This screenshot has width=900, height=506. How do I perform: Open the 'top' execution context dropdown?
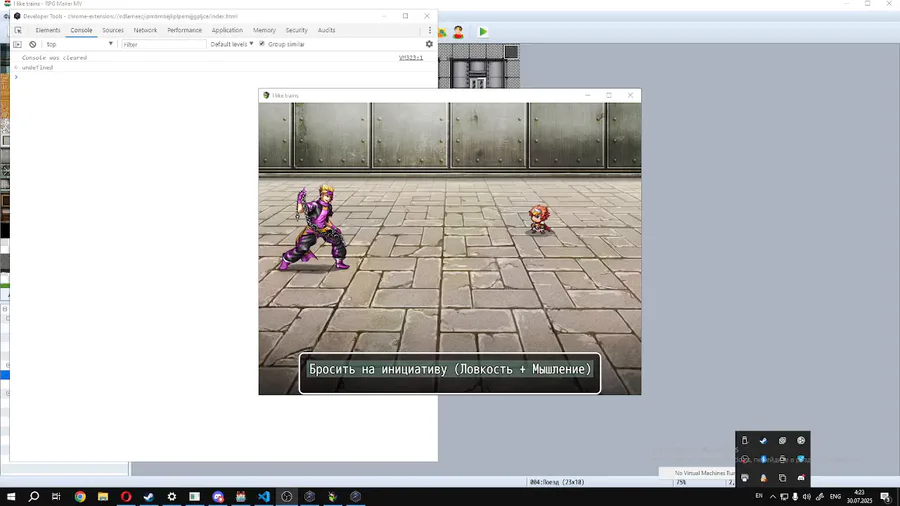coord(79,44)
